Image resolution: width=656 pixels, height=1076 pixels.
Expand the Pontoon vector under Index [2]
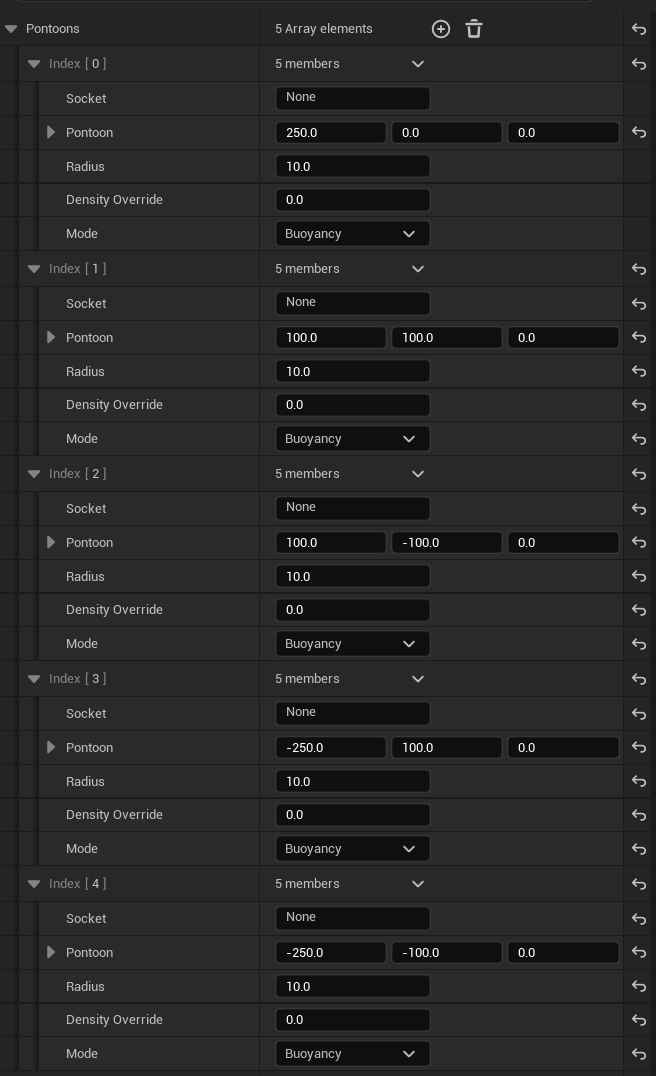tap(51, 542)
